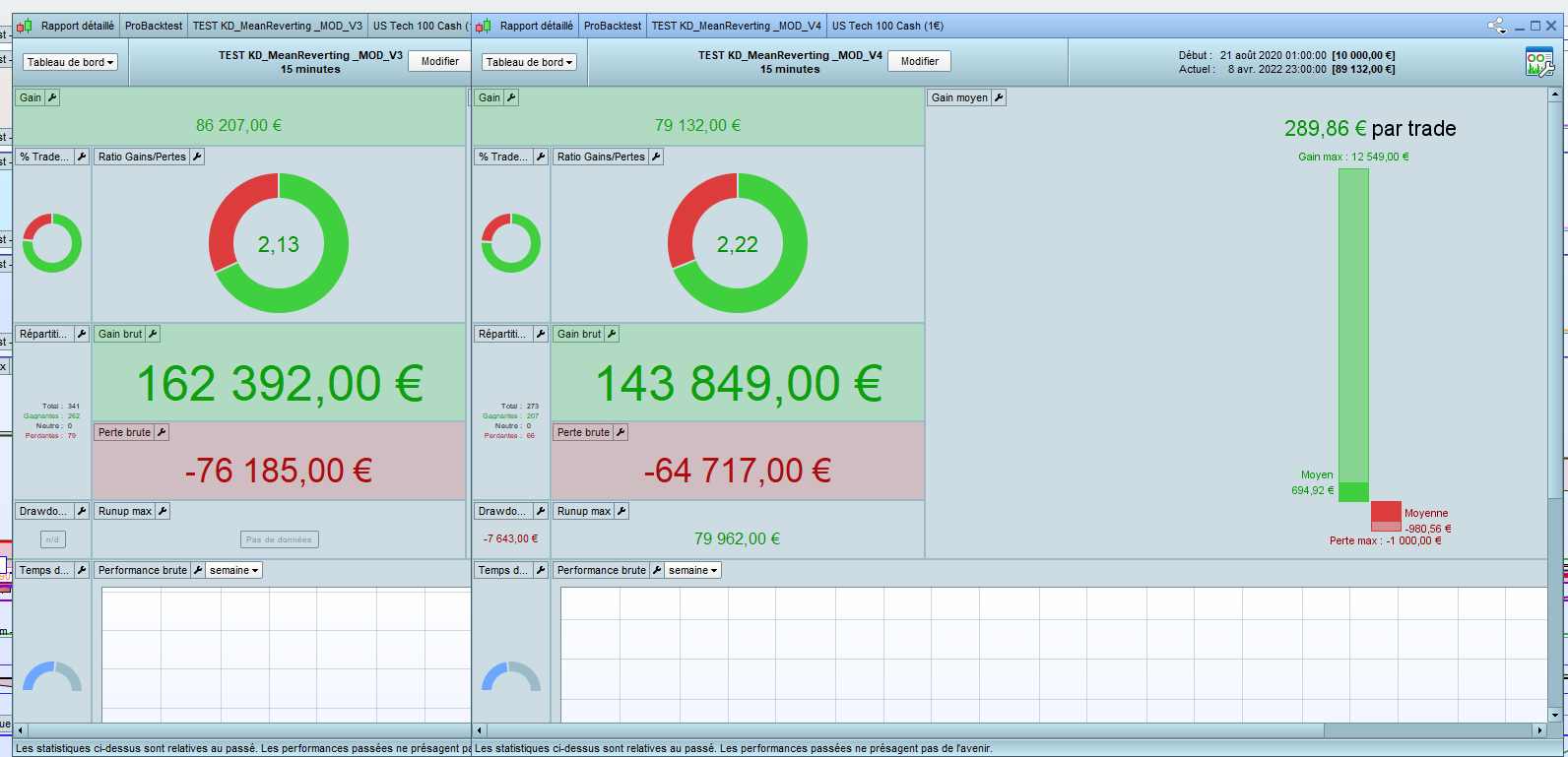Click the % Trade wrench in V3 report
The width and height of the screenshot is (1568, 757).
tap(82, 157)
